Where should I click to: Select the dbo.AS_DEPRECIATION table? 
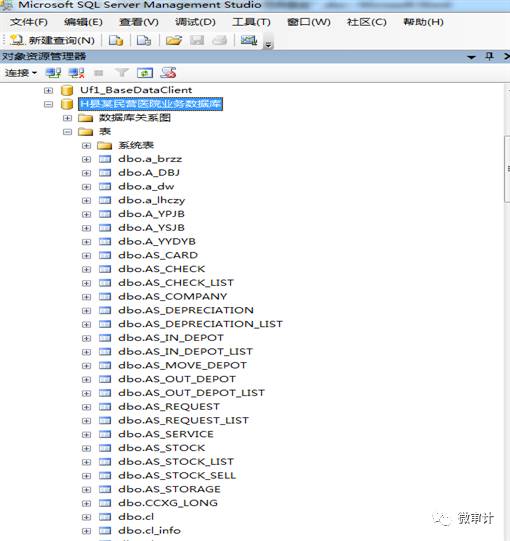(186, 310)
